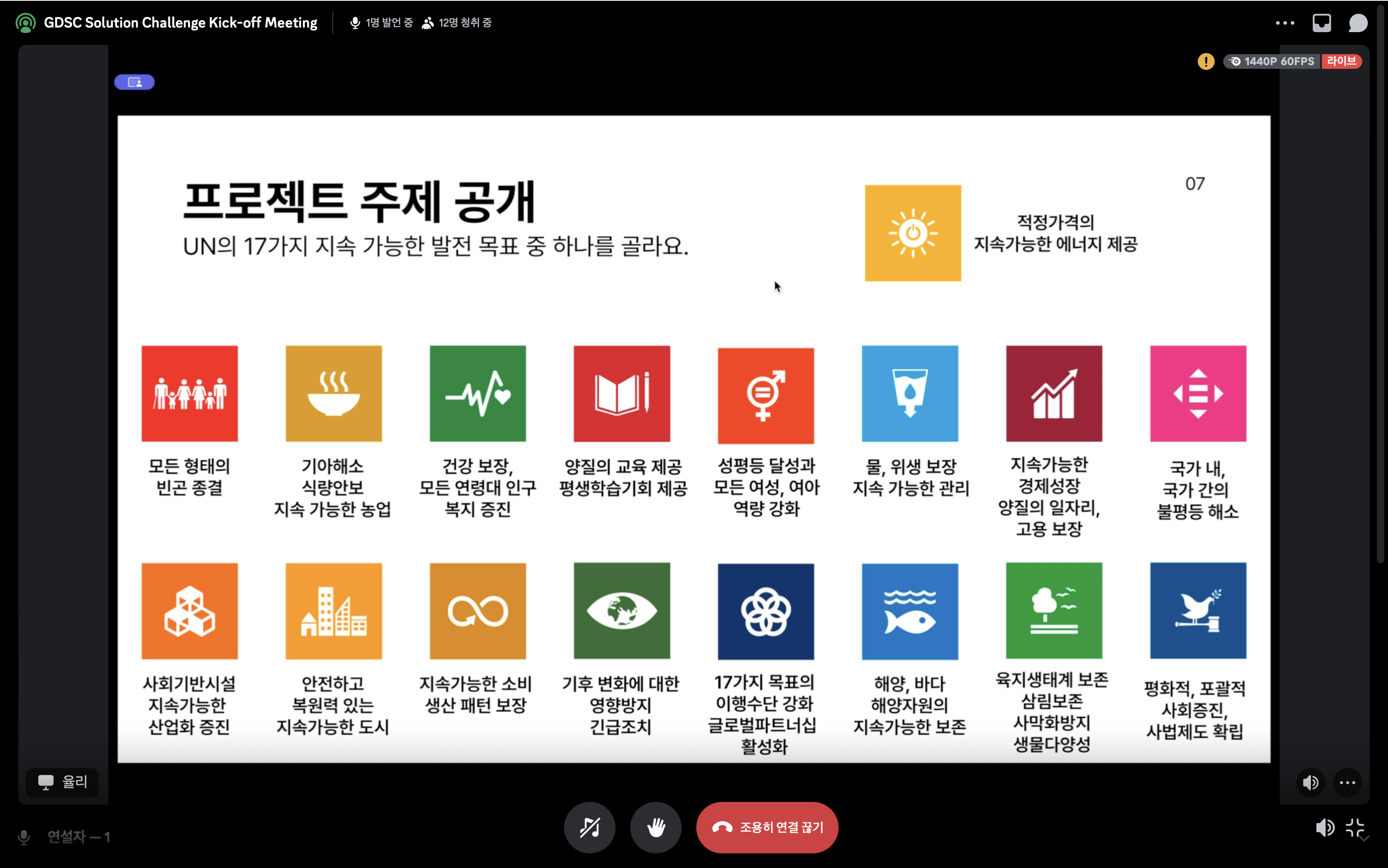Adjust stream volume speaker icon
Screen dimensions: 1388x868
[x=1310, y=783]
